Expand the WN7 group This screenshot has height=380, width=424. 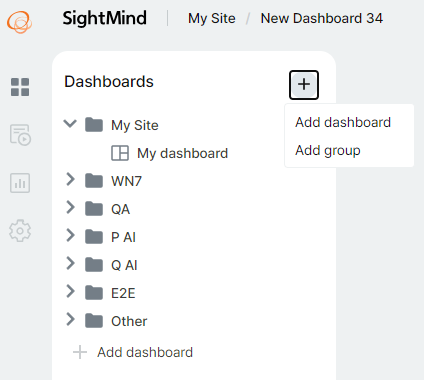[x=70, y=179]
